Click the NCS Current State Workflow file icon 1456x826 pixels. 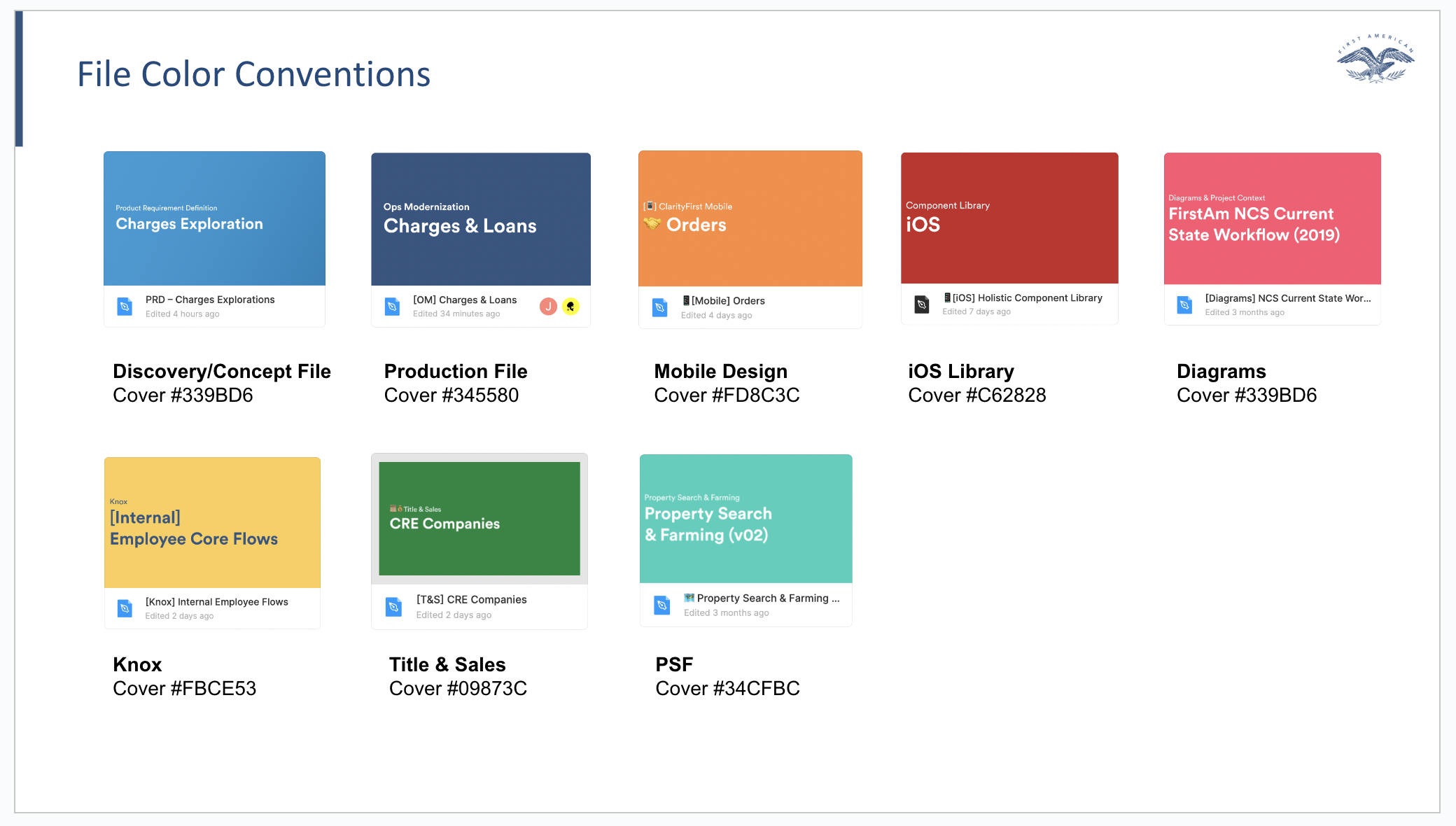pos(1184,305)
